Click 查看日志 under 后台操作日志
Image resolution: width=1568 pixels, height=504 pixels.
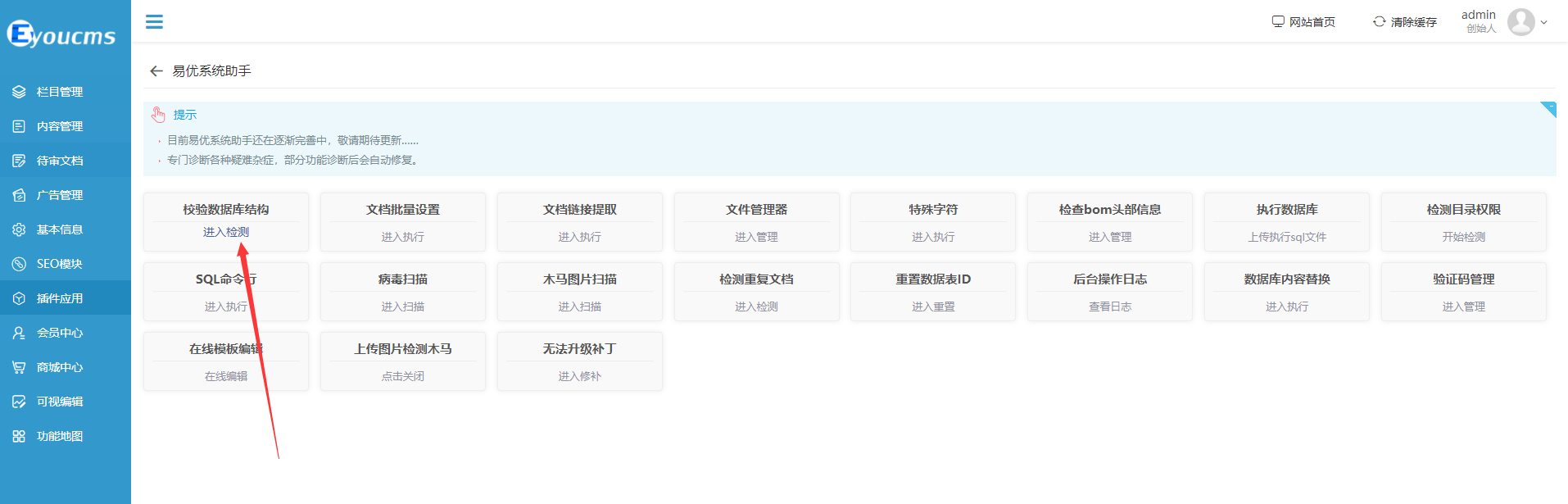click(x=1110, y=306)
